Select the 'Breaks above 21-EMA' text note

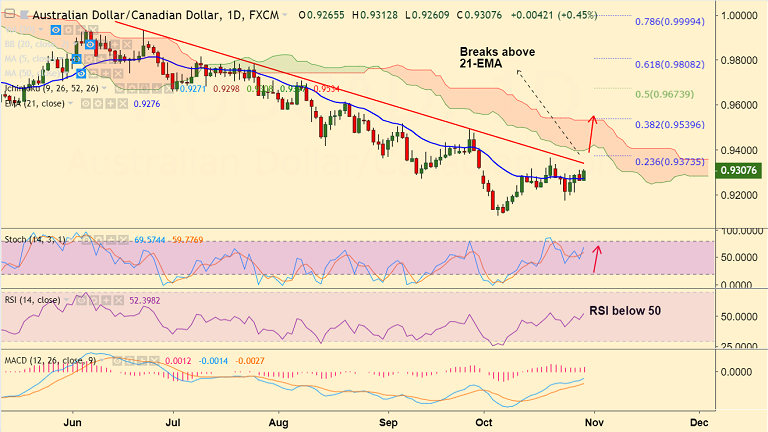[x=497, y=57]
